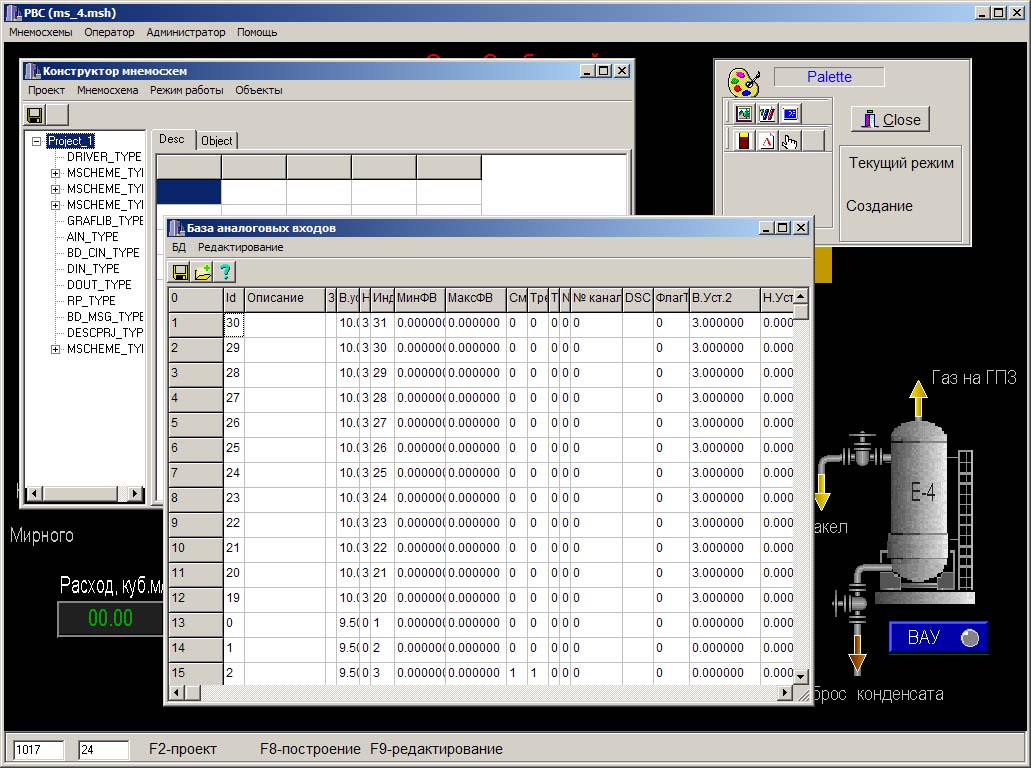
Task: Click the status bar field showing 1017
Action: [x=39, y=750]
